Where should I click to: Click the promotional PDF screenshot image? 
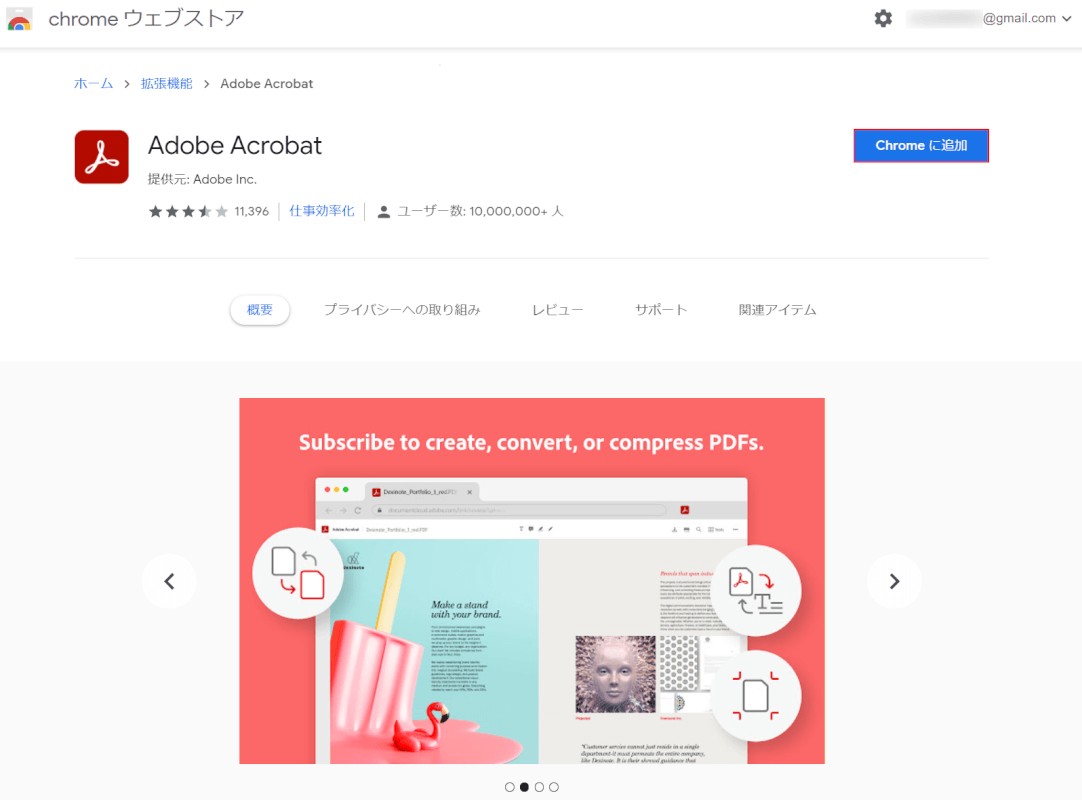click(532, 581)
